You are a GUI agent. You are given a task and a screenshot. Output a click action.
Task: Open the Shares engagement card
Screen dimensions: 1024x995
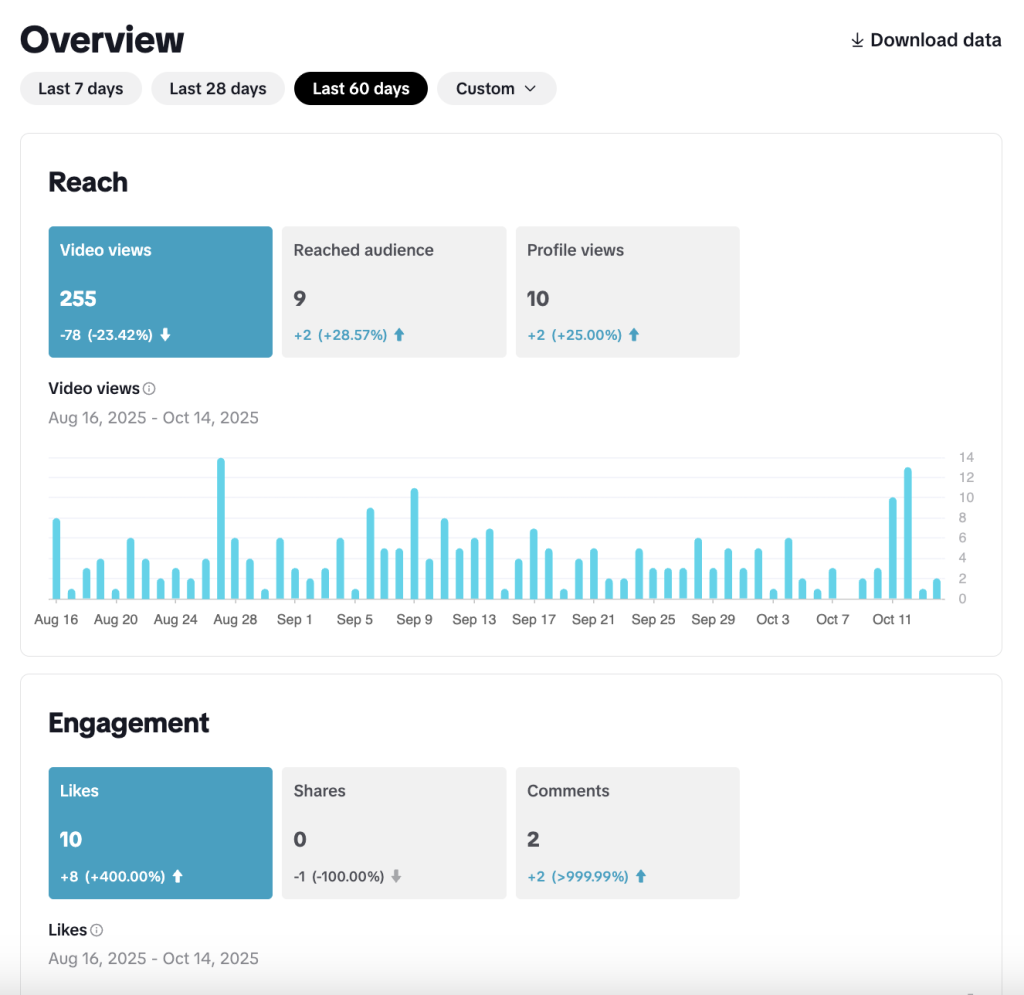click(x=394, y=832)
